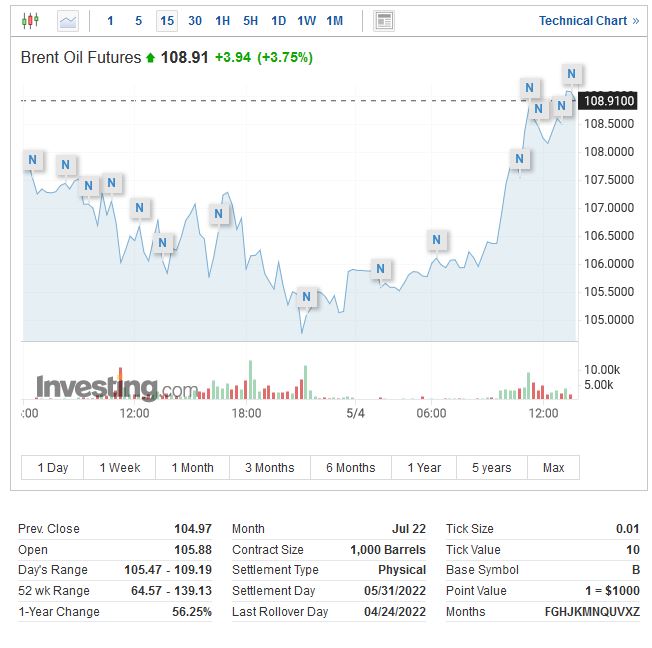Show the Max time range
Viewport: 652px width, 648px height.
click(553, 468)
